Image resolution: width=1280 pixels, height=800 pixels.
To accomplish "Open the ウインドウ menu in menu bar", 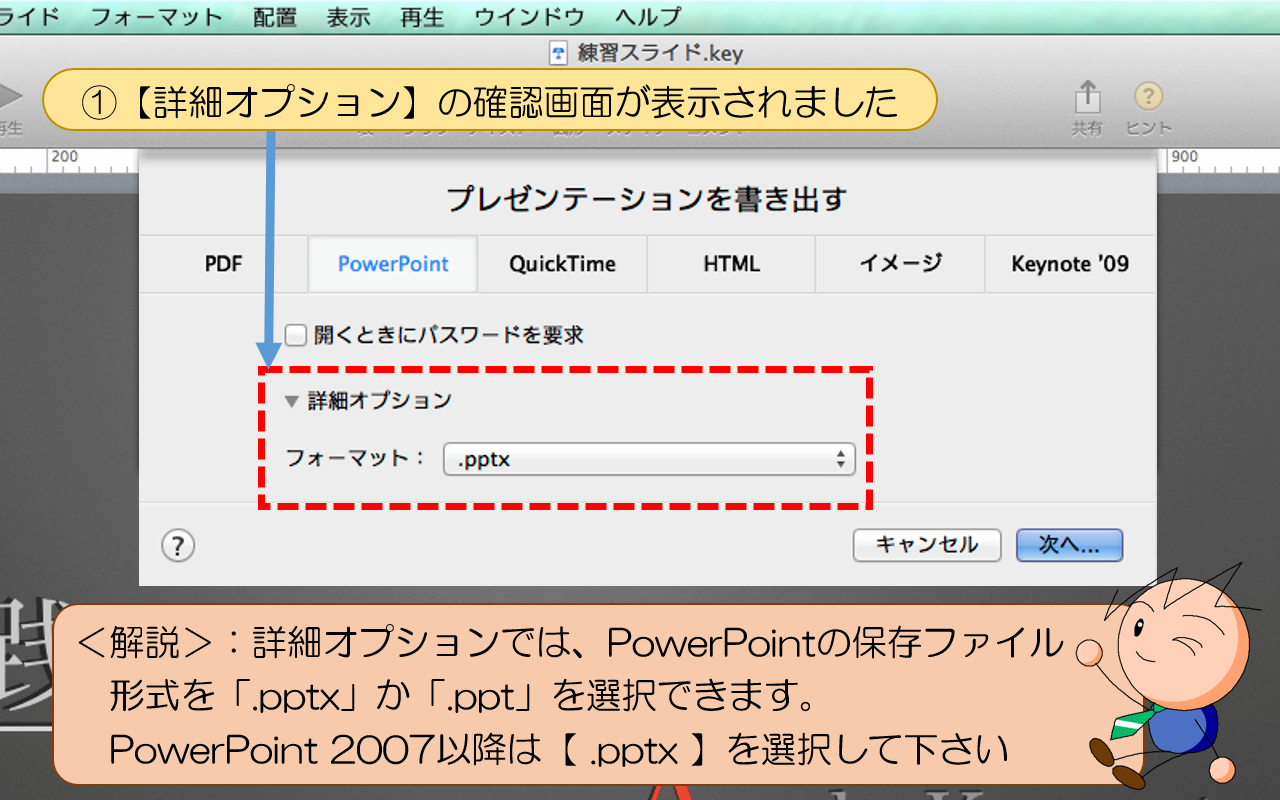I will pyautogui.click(x=529, y=17).
